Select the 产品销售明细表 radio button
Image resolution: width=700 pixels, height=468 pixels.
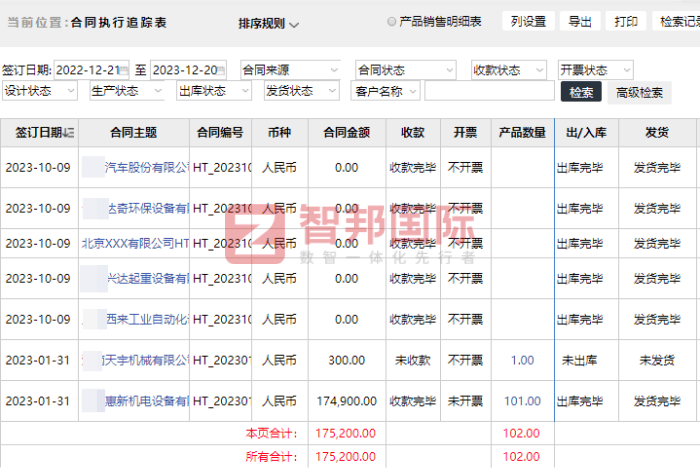(392, 21)
